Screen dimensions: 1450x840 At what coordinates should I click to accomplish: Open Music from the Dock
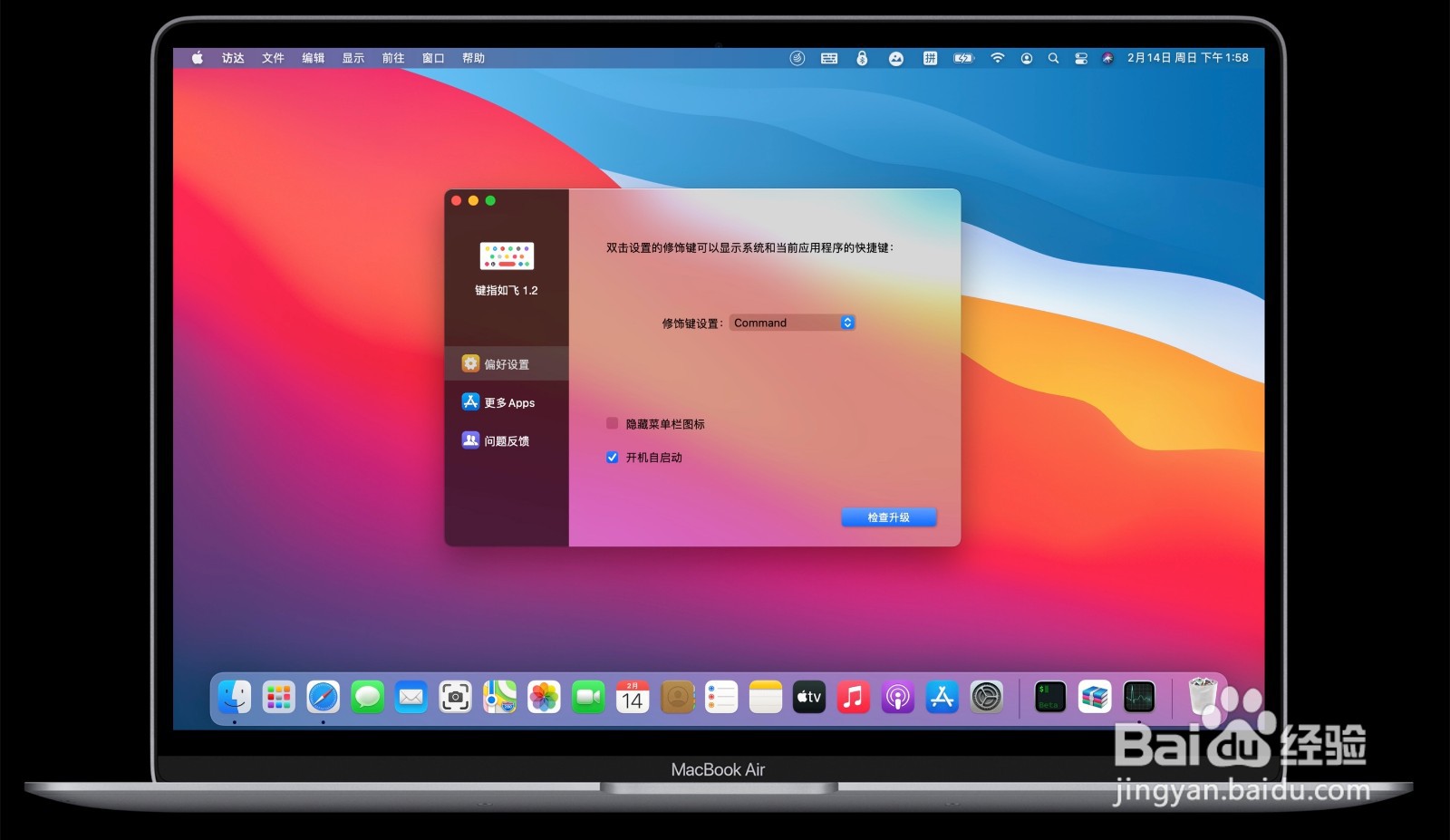pyautogui.click(x=854, y=697)
